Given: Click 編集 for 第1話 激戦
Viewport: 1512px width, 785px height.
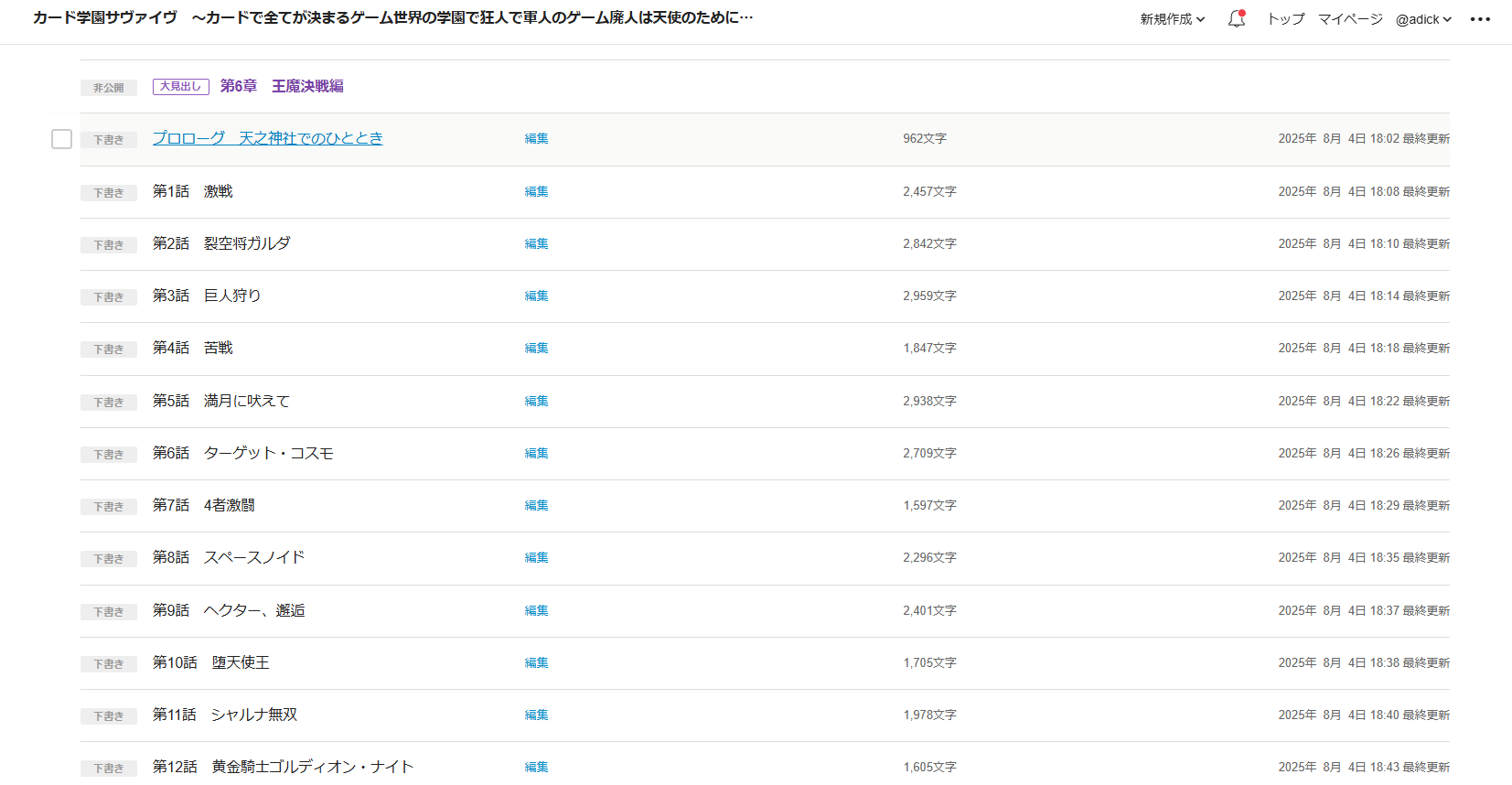Looking at the screenshot, I should [x=536, y=191].
